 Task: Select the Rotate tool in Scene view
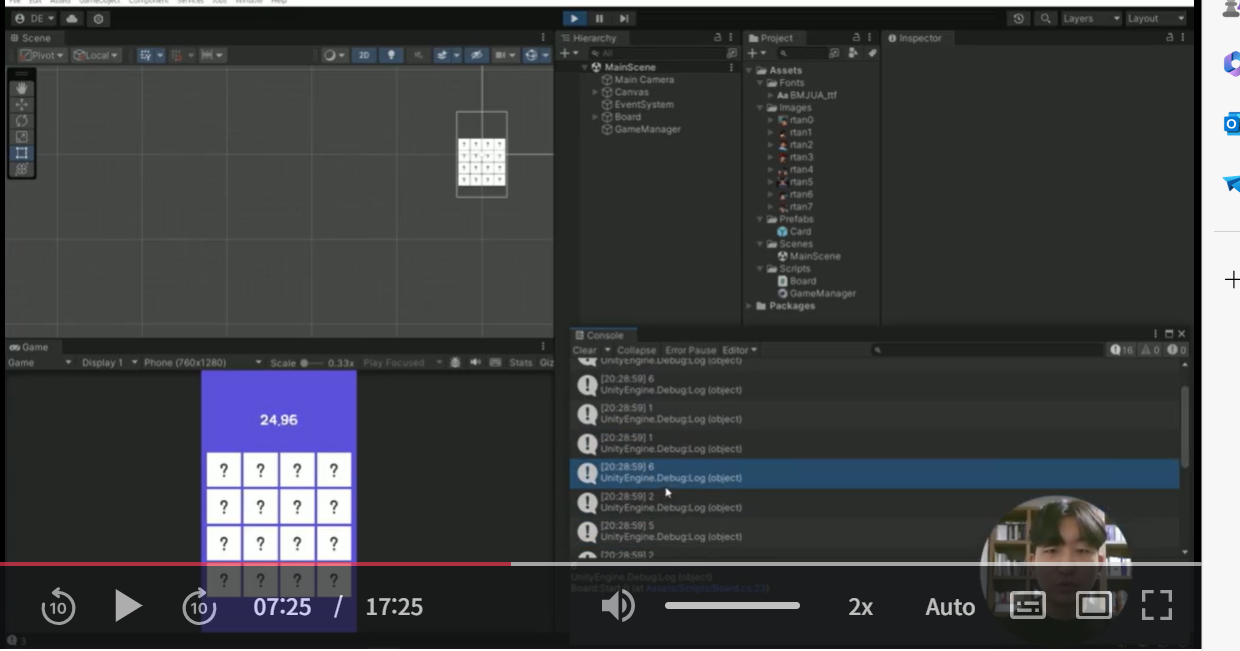(22, 121)
